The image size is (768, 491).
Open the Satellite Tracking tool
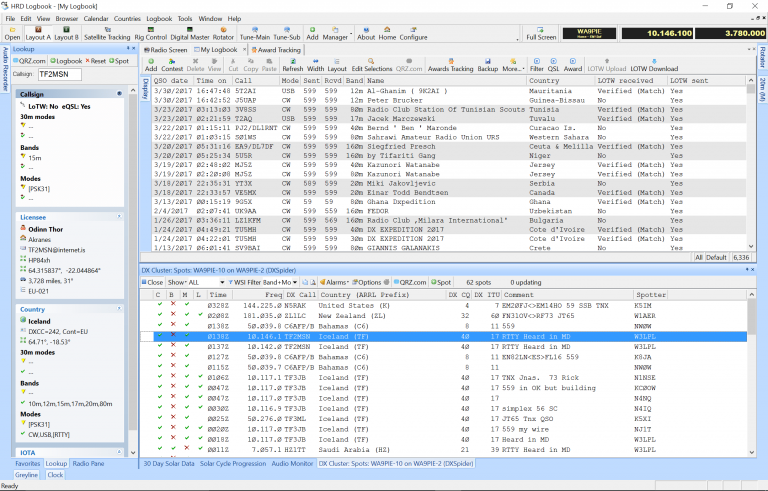107,33
